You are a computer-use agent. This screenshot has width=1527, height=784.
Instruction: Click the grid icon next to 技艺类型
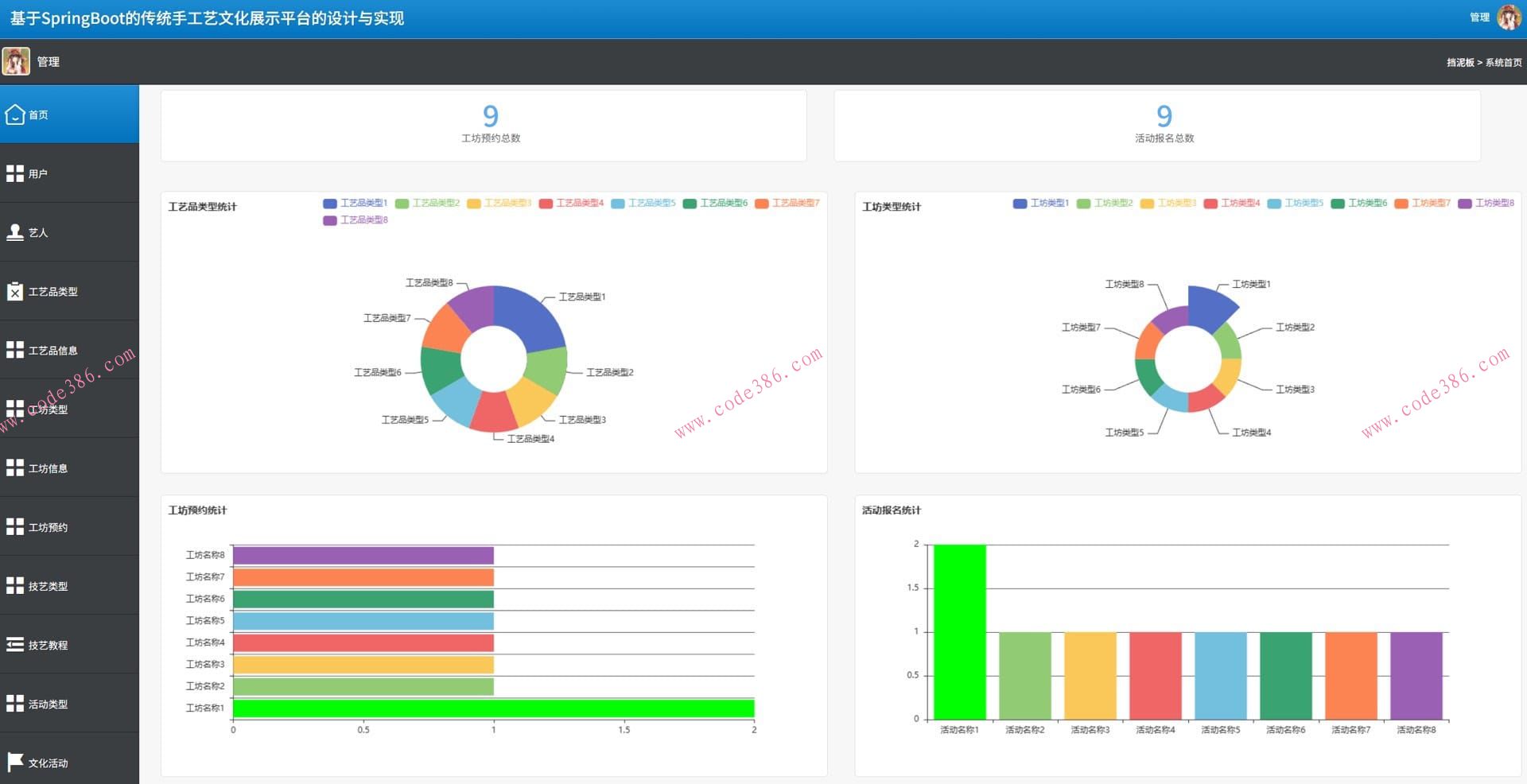coord(15,585)
